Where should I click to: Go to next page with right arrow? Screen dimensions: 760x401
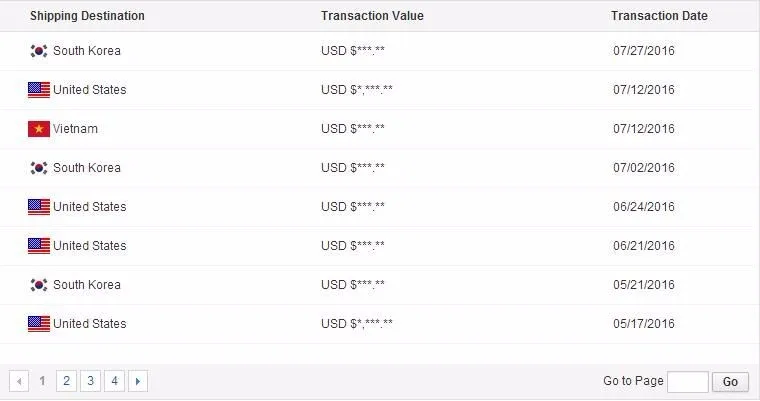click(x=138, y=381)
